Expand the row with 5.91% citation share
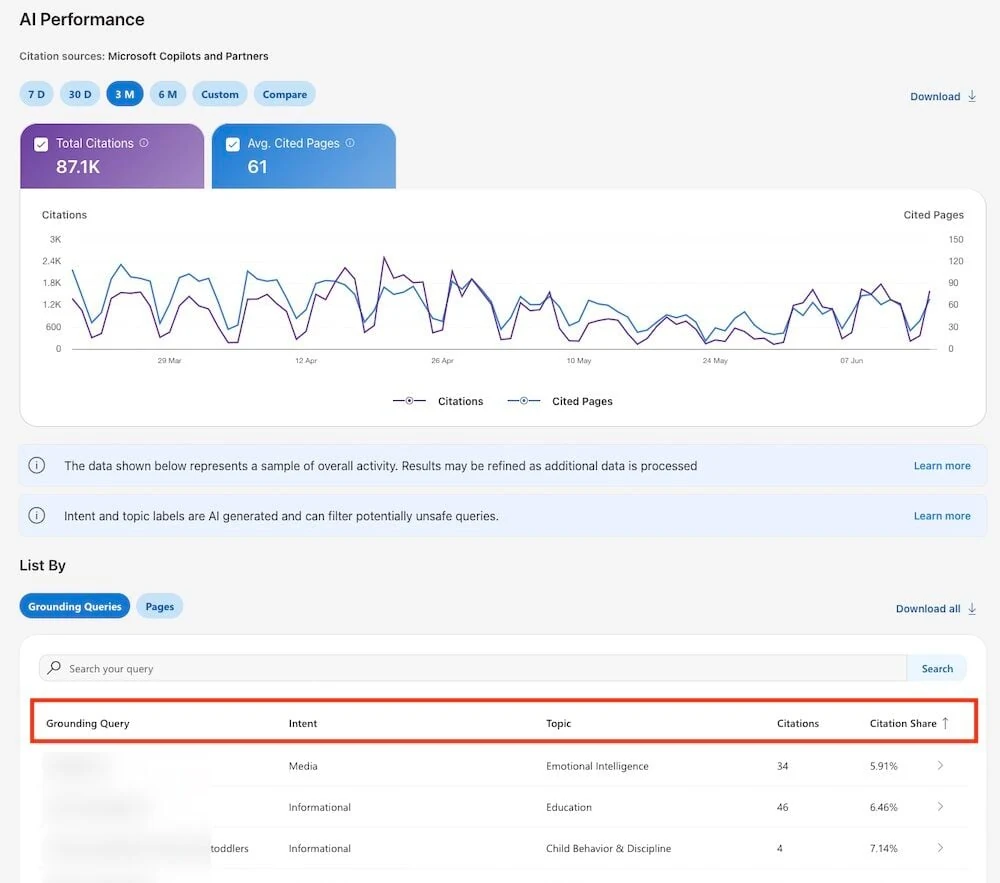The width and height of the screenshot is (1000, 883). tap(940, 765)
